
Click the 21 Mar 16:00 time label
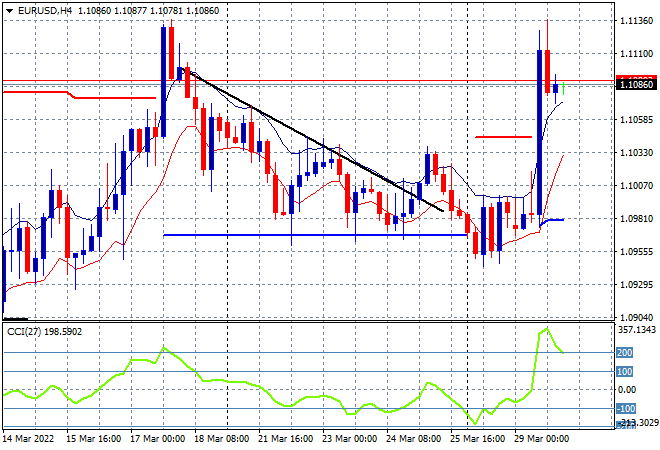[x=285, y=439]
